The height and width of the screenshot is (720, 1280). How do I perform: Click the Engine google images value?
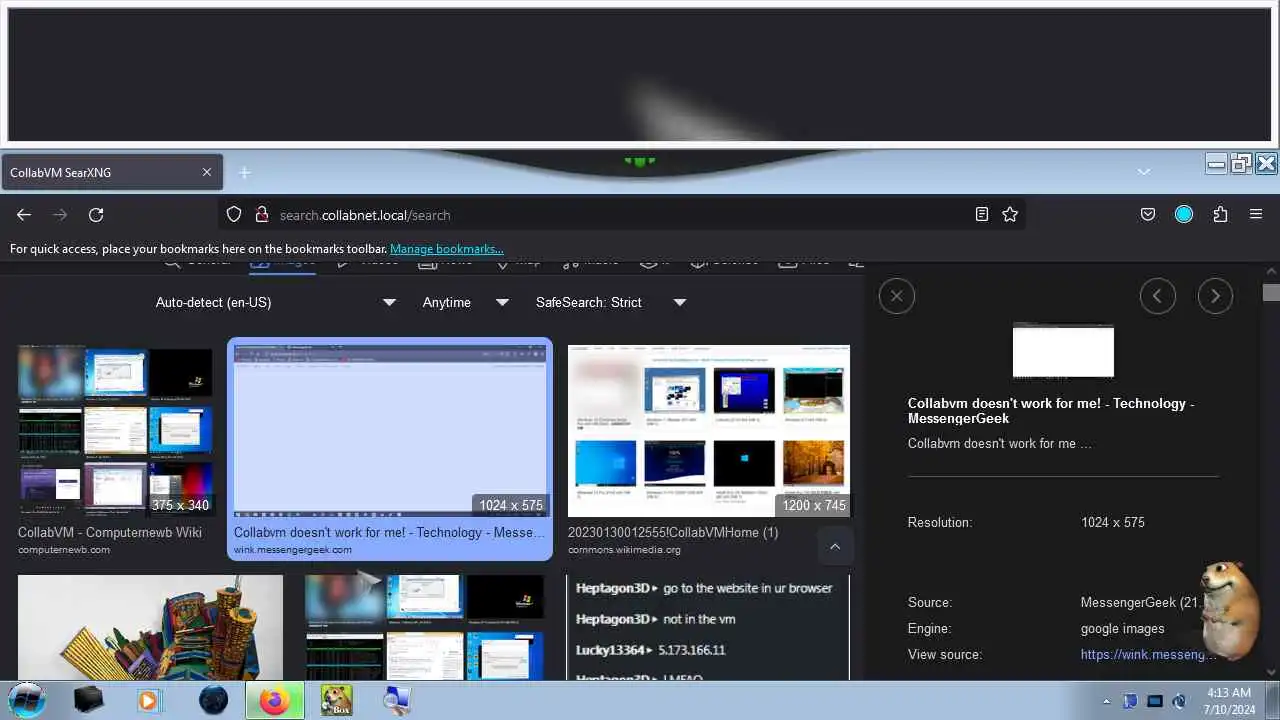point(1123,628)
